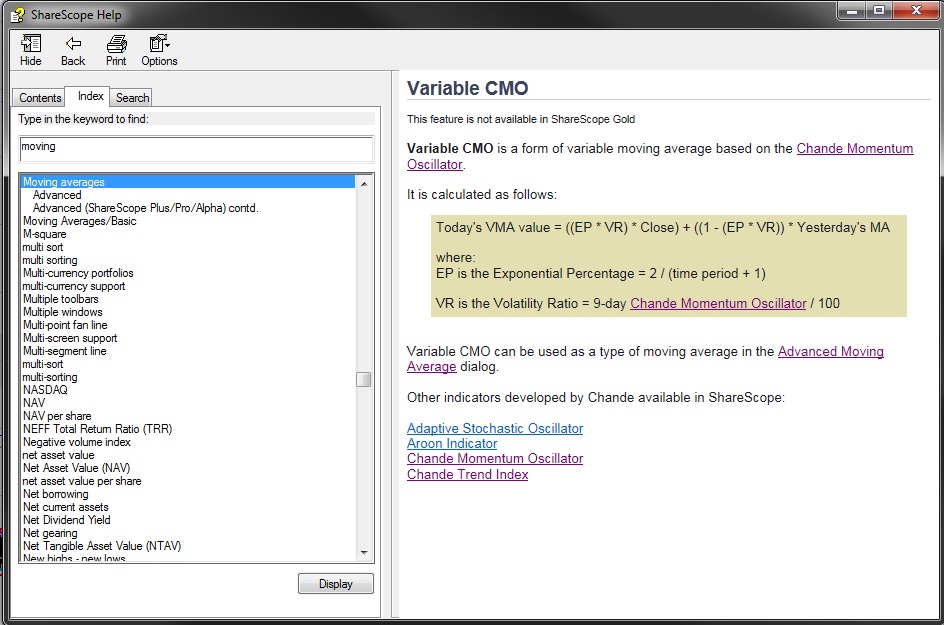Select 'NEFF Total Return Ratio (TRR)' entry

pyautogui.click(x=97, y=429)
